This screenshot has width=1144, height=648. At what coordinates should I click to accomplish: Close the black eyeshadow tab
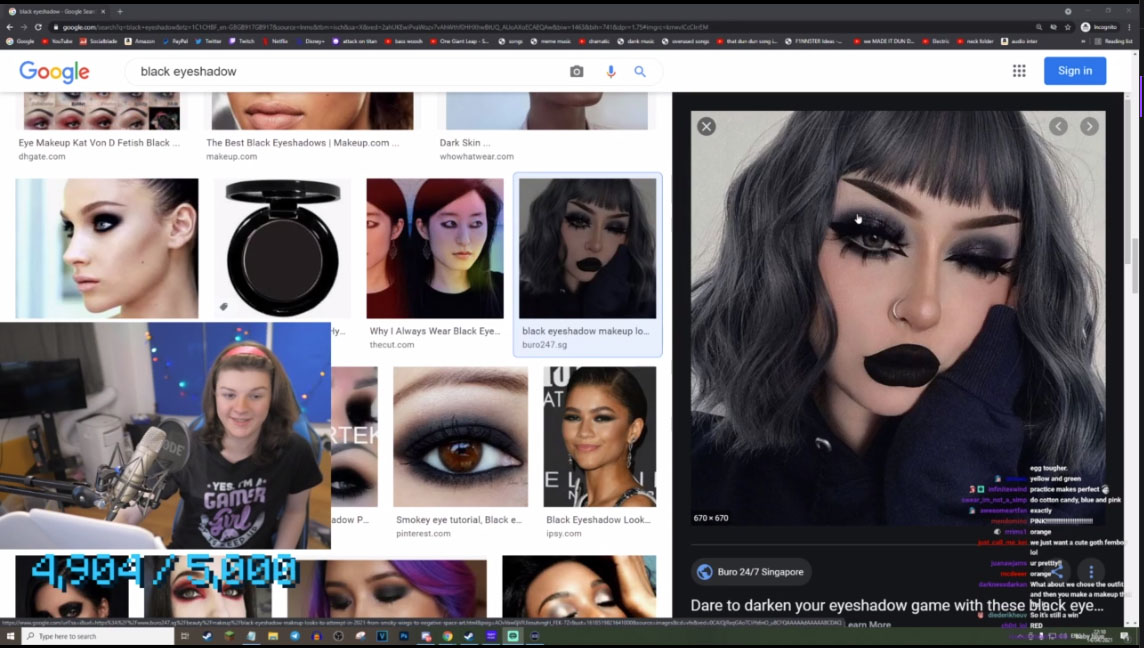[x=103, y=12]
